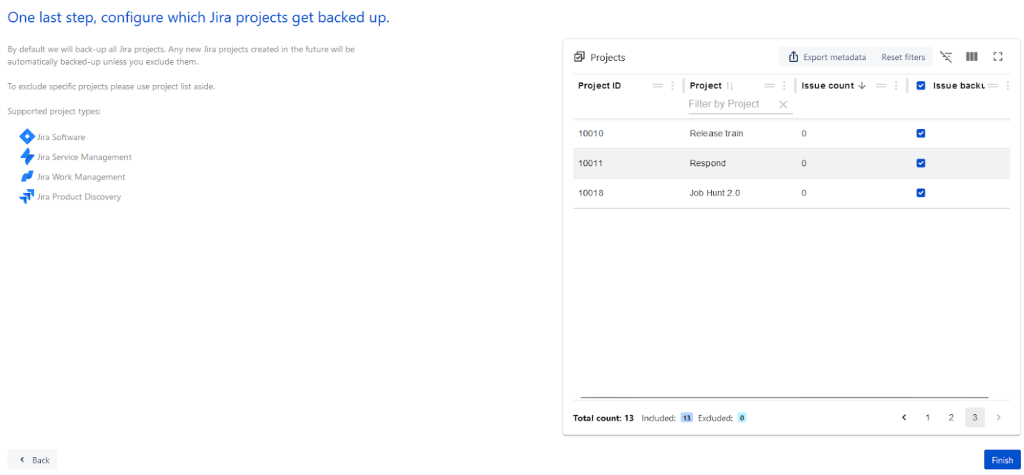
Task: Click the Export metadata button
Action: [x=826, y=57]
